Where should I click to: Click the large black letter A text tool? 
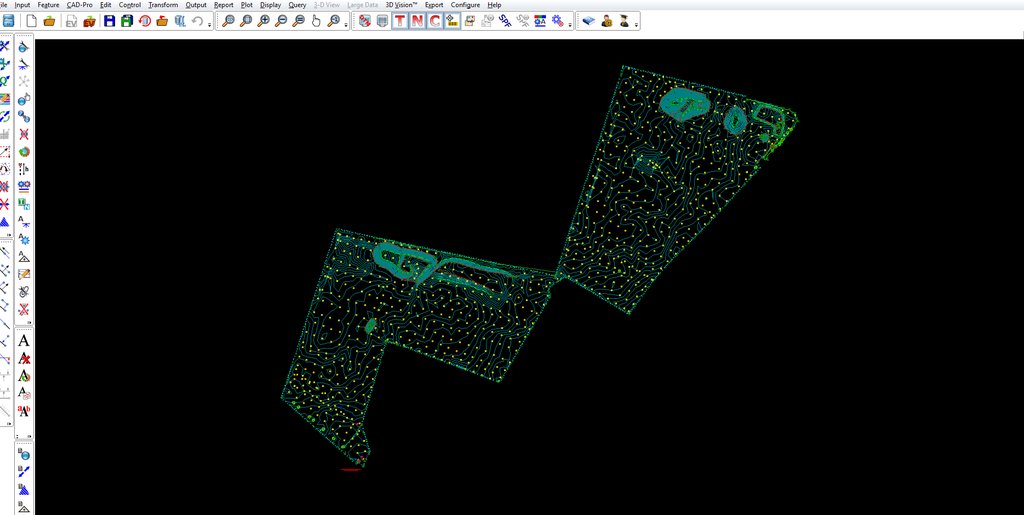(24, 341)
